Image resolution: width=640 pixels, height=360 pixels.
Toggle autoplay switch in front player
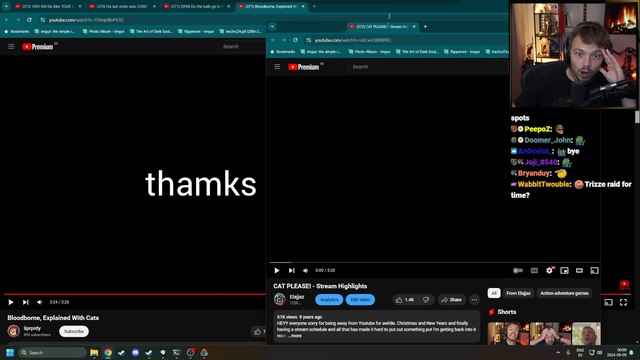pyautogui.click(x=518, y=270)
